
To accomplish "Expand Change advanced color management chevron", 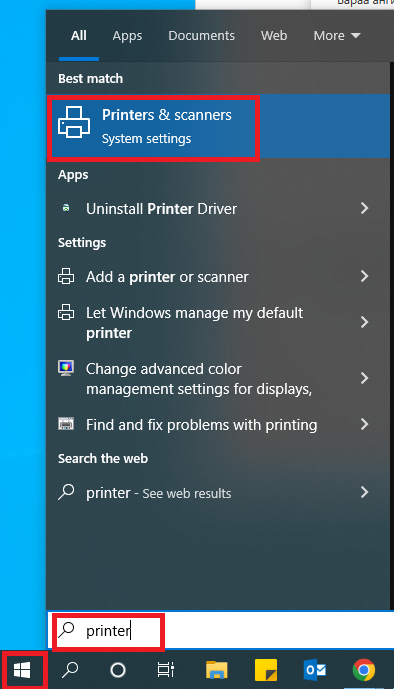I will 364,378.
